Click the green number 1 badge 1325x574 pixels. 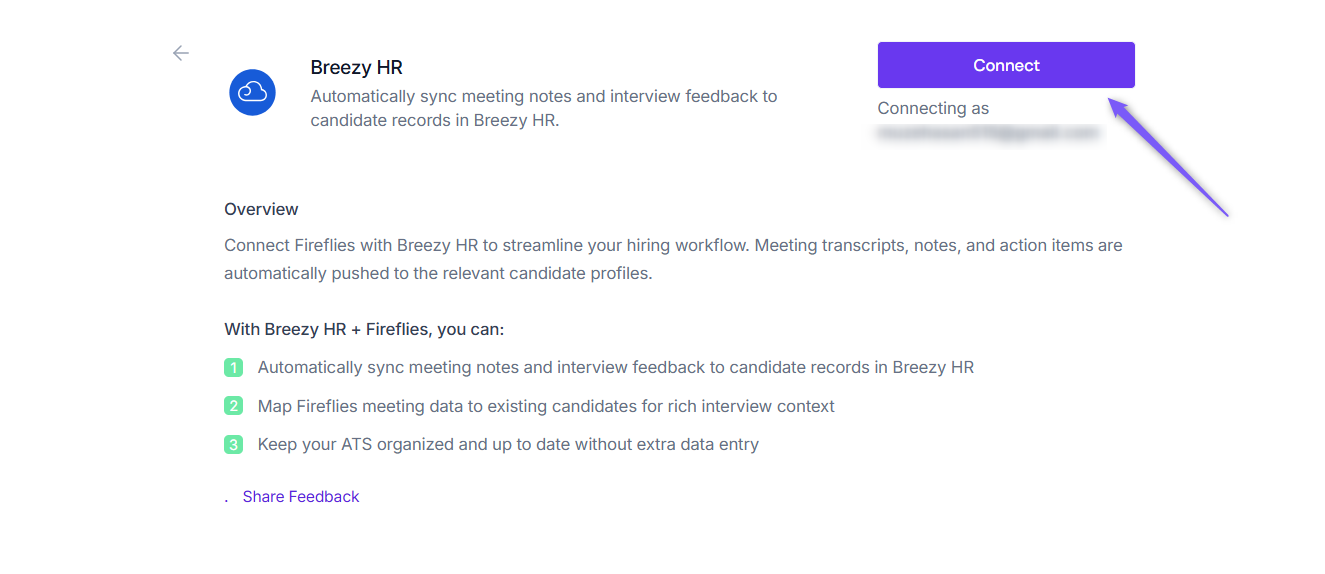[x=233, y=368]
